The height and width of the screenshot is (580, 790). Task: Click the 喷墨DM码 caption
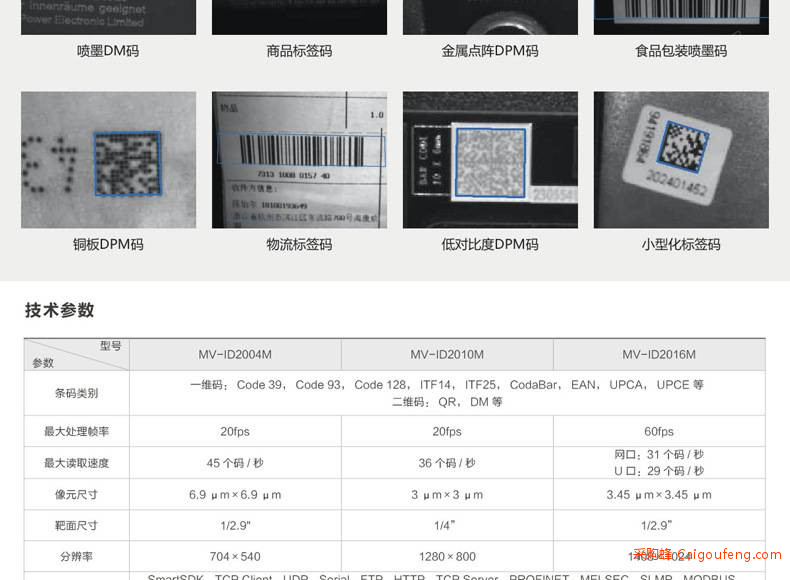(108, 51)
